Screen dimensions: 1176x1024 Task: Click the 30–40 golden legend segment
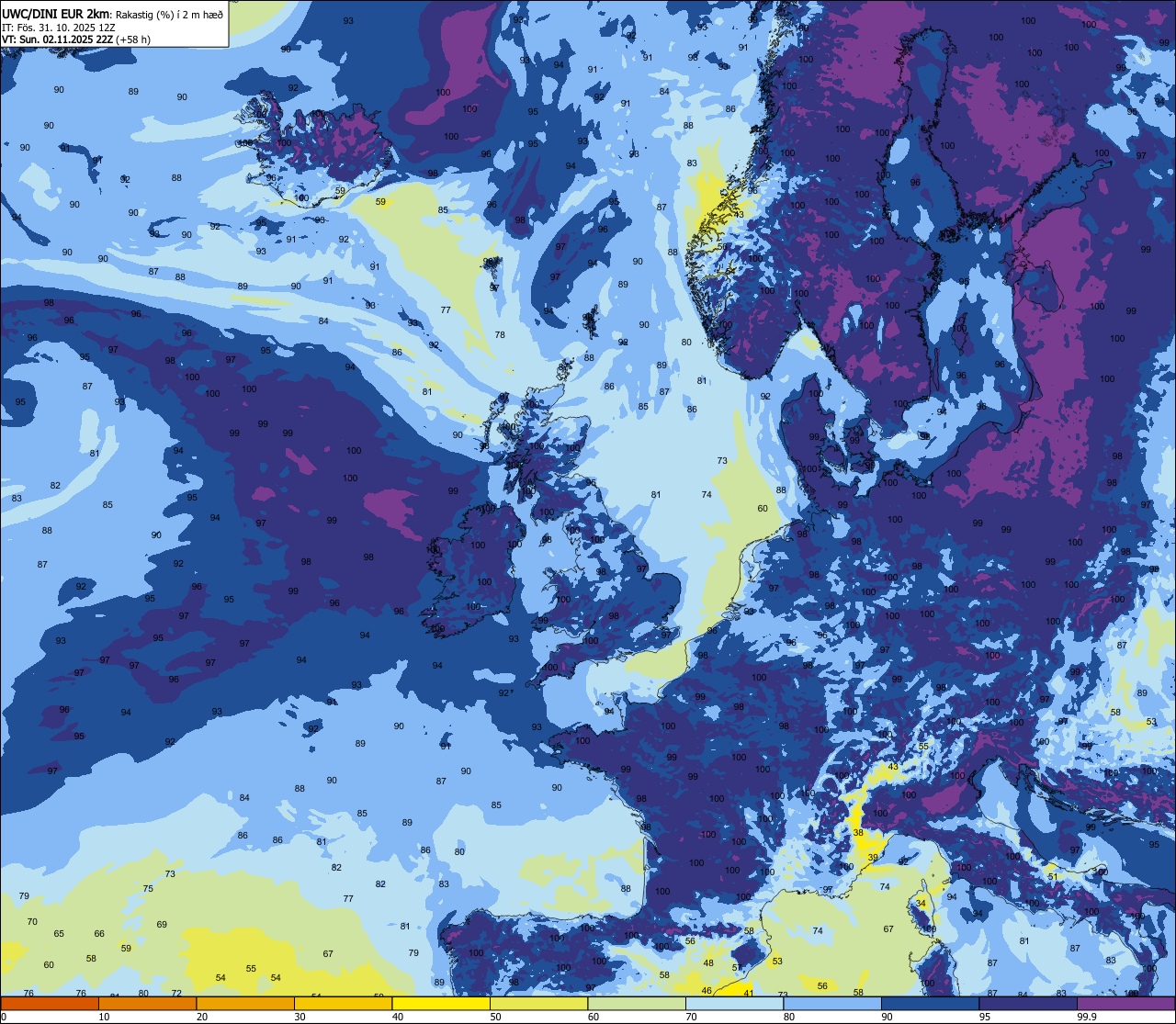(343, 1003)
